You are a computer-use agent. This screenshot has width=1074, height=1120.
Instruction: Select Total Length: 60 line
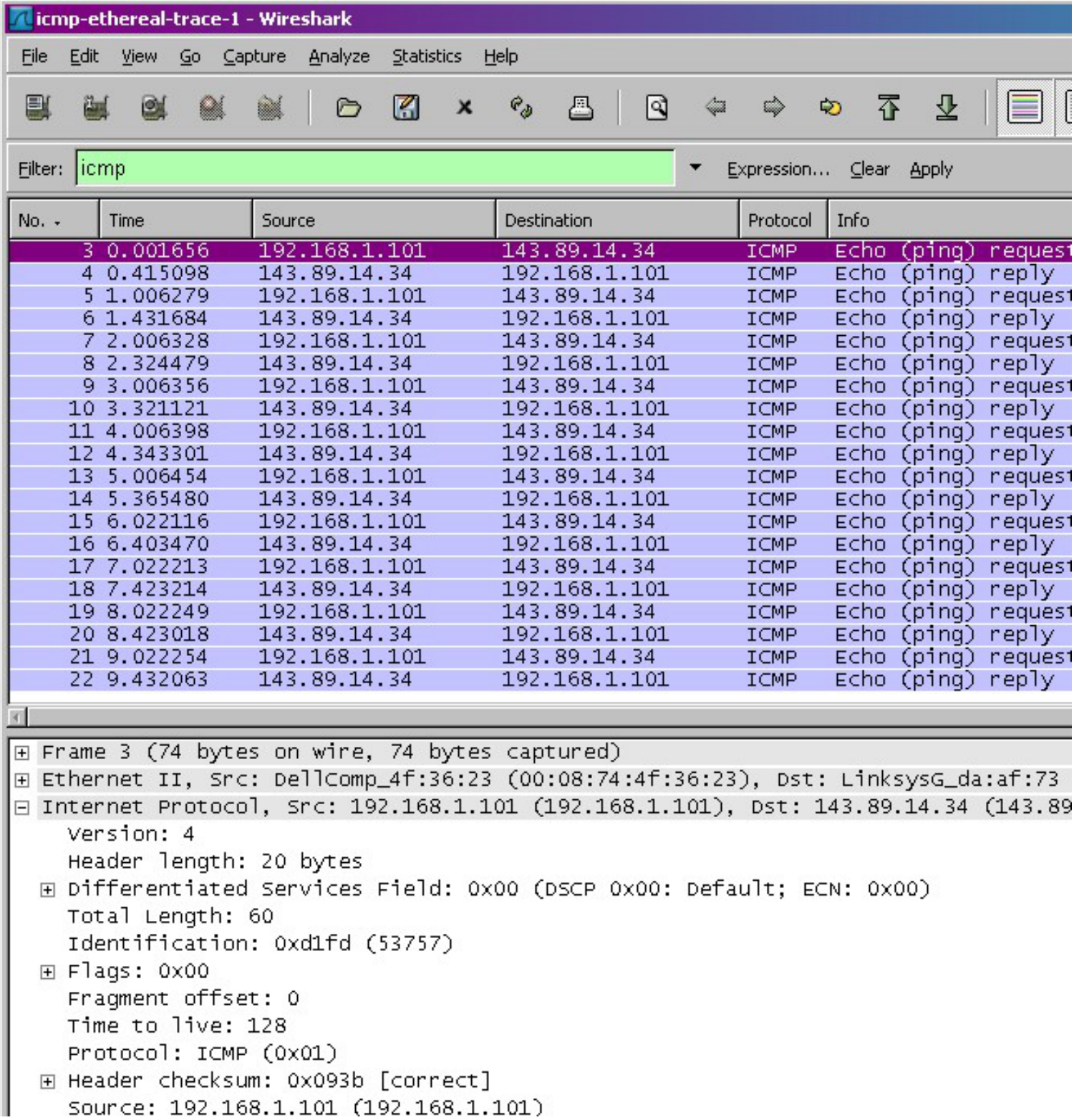click(170, 919)
